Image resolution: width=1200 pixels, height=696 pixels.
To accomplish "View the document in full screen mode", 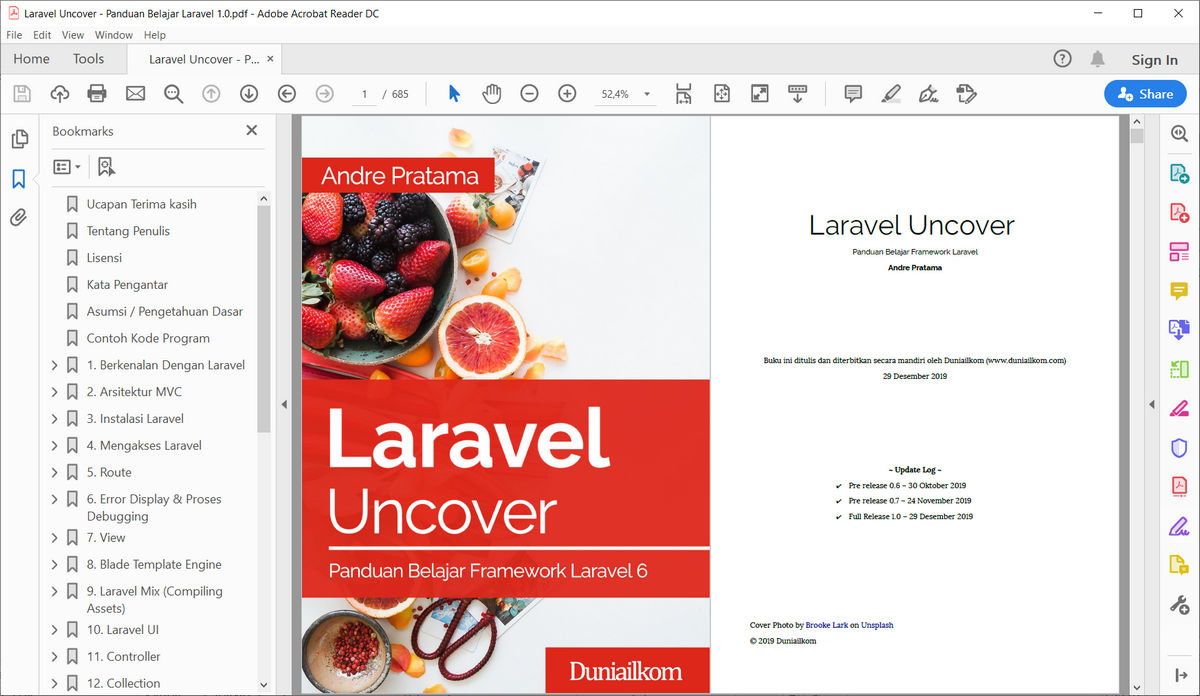I will tap(760, 94).
